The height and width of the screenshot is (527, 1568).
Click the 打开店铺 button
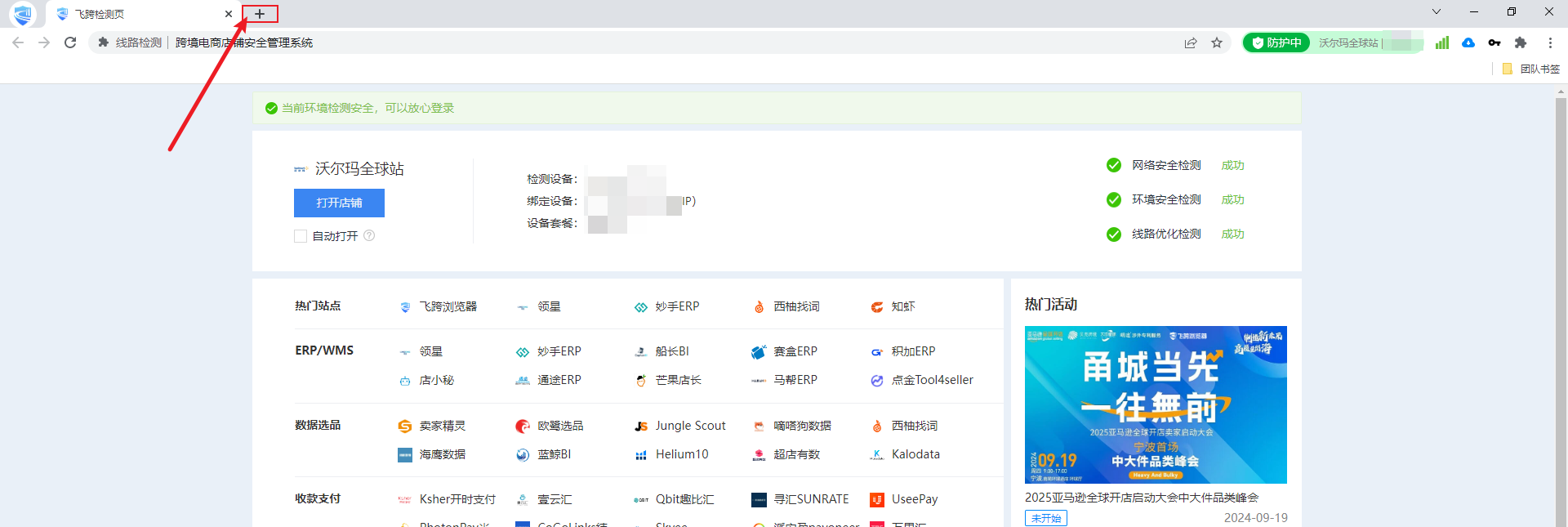(x=339, y=203)
